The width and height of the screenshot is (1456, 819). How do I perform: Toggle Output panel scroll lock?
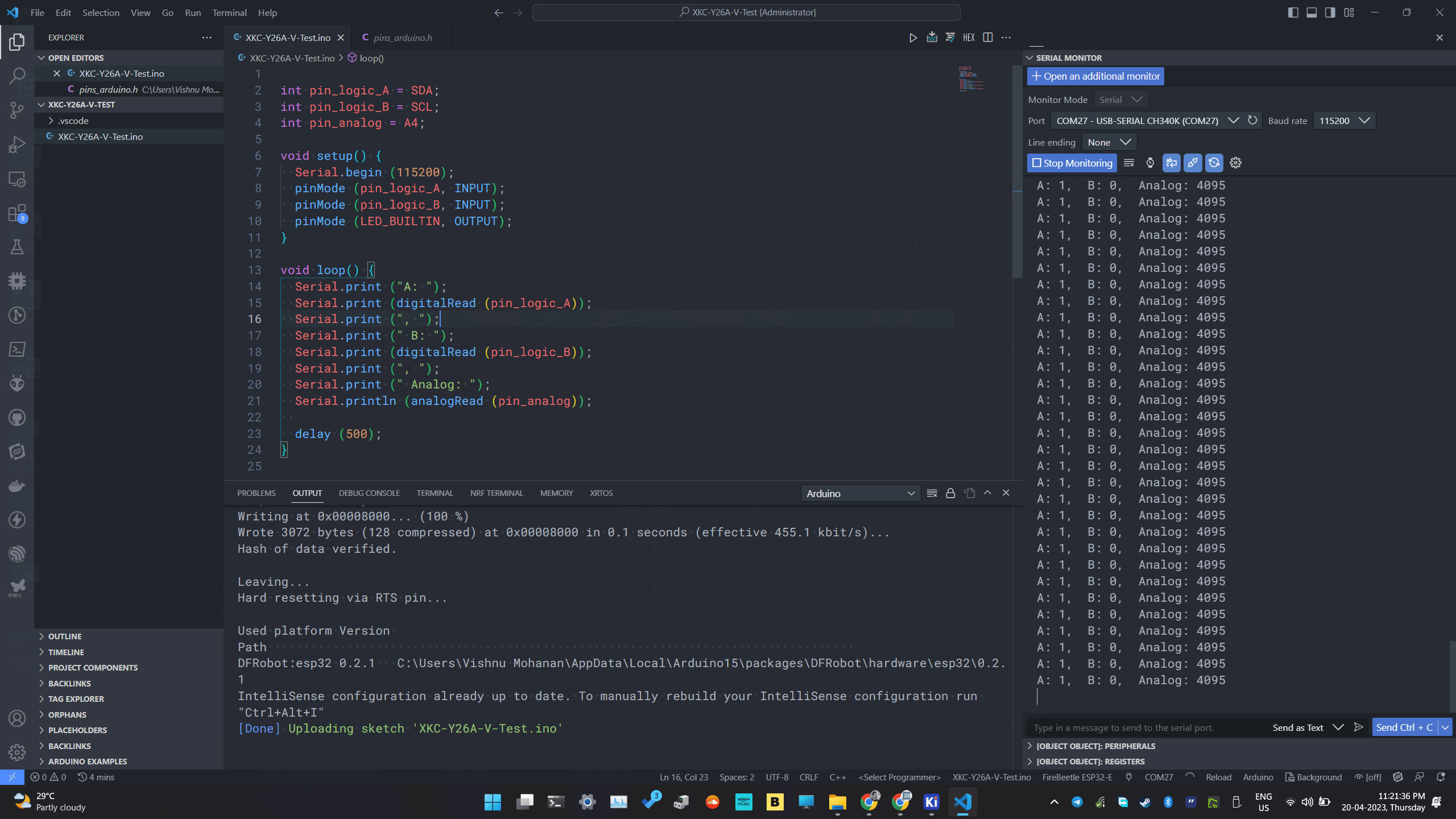pyautogui.click(x=950, y=493)
